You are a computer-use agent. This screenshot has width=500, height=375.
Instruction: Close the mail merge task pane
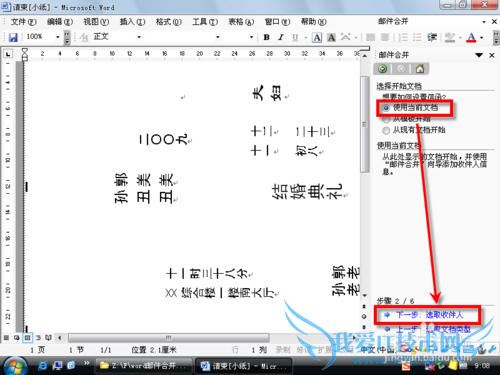point(492,55)
